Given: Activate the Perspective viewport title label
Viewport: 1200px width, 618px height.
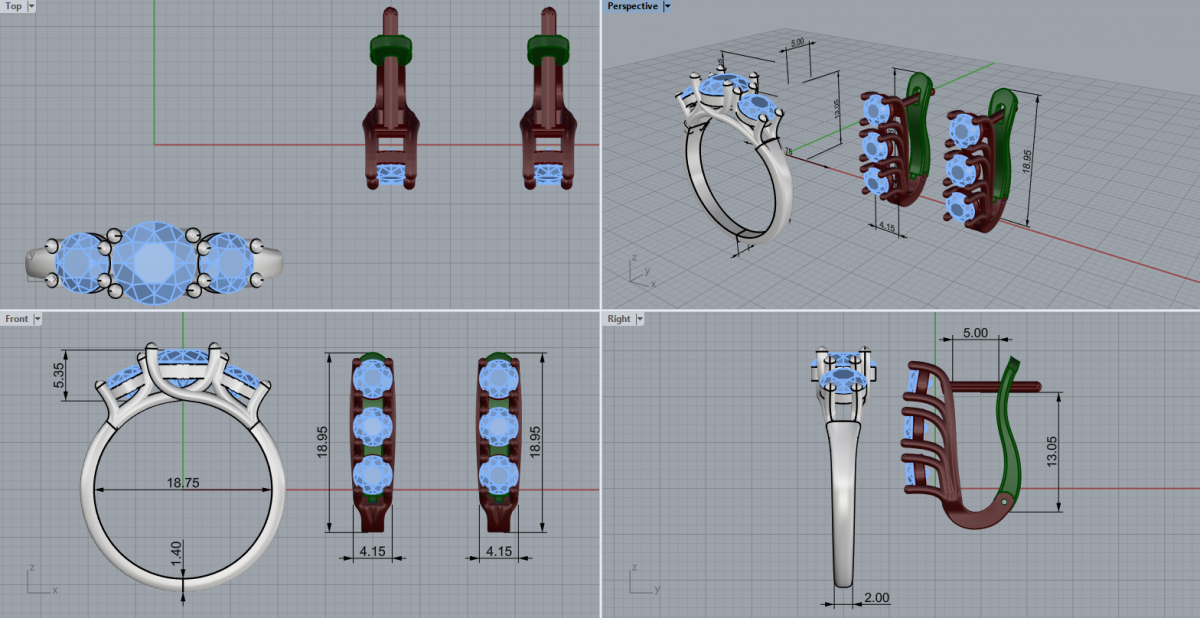Looking at the screenshot, I should coord(632,6).
